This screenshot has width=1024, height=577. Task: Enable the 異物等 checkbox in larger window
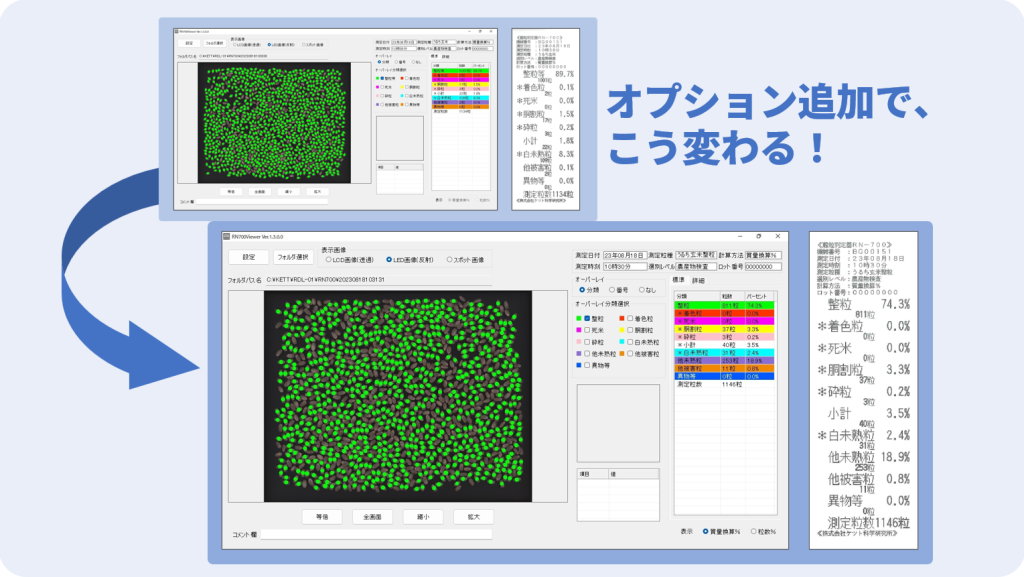(x=587, y=365)
